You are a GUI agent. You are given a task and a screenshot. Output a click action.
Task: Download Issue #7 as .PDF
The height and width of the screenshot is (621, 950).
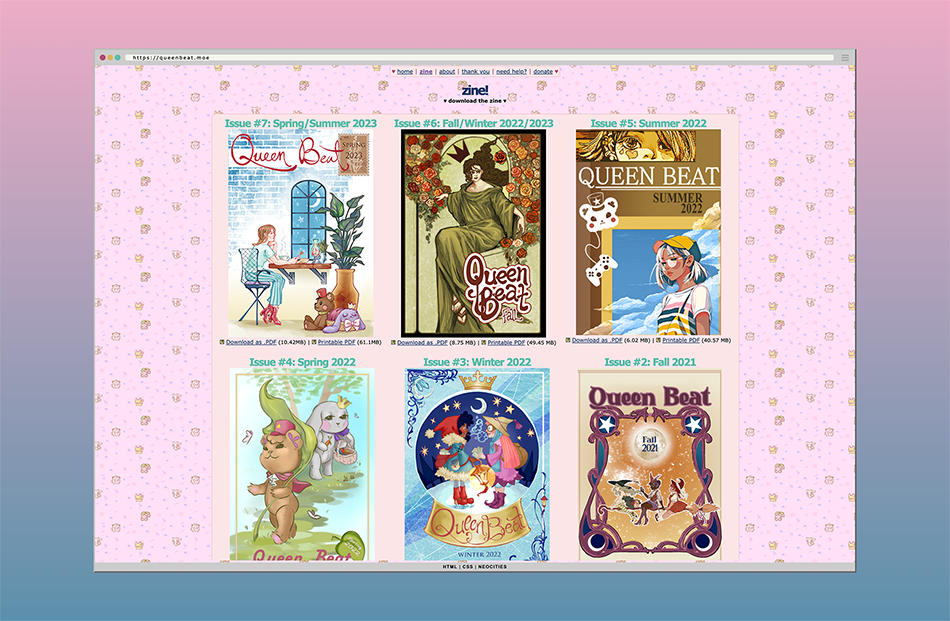point(251,342)
